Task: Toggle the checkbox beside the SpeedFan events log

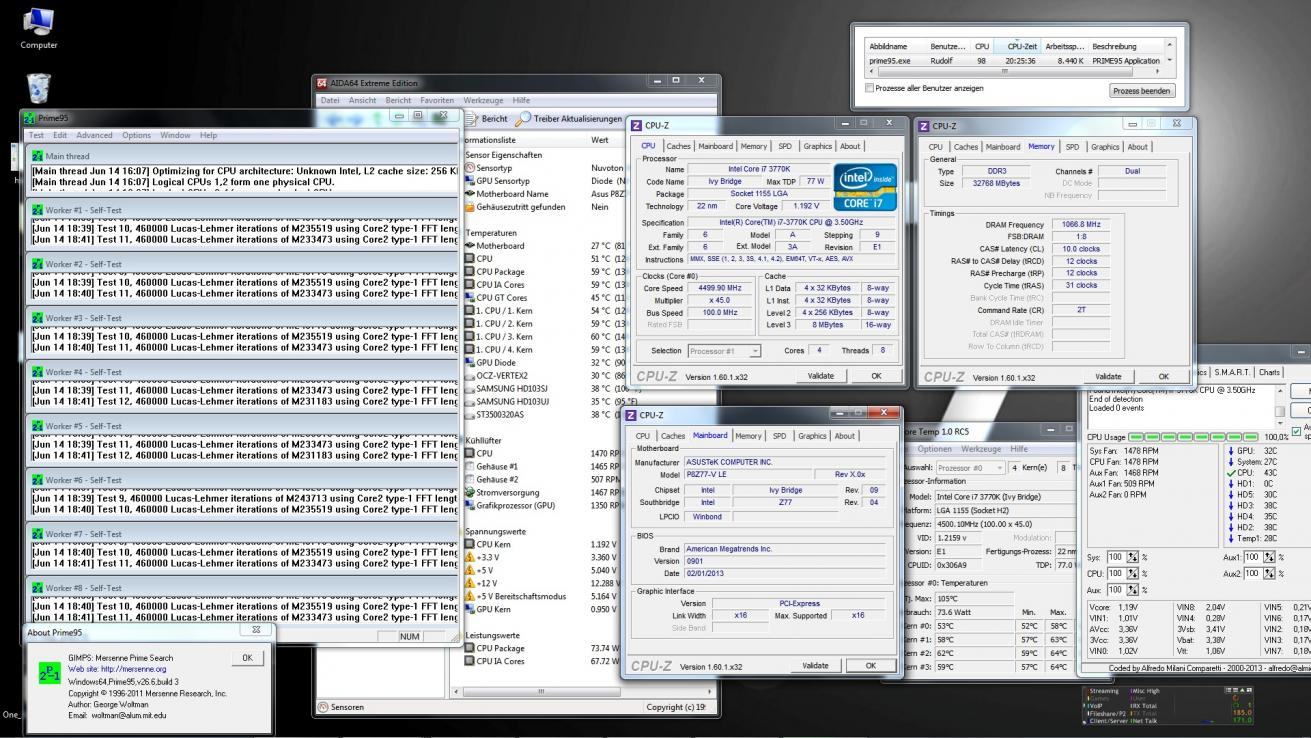Action: [1296, 432]
